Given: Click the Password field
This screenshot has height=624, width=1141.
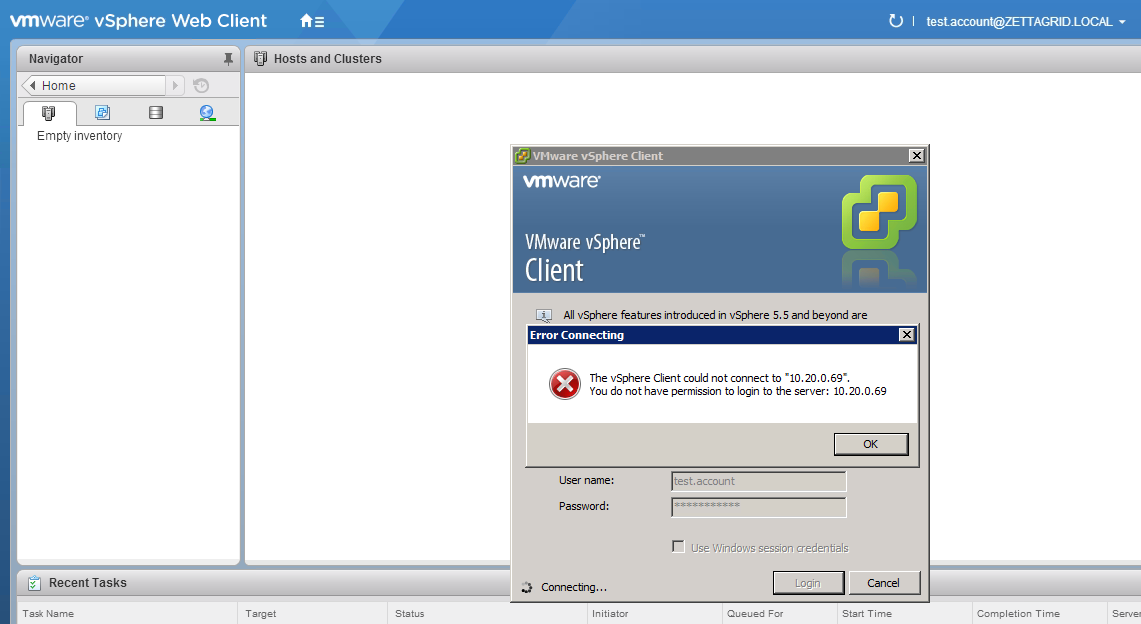Looking at the screenshot, I should point(758,507).
